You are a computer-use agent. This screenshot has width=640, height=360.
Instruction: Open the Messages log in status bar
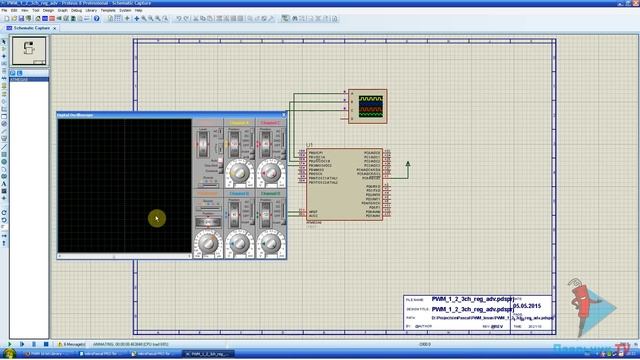72,344
